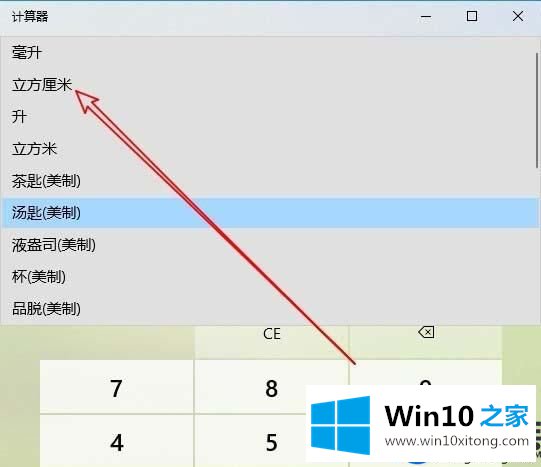Screen dimensions: 541x467
Task: Click the unit list vertical scrollbar
Action: [x=538, y=110]
